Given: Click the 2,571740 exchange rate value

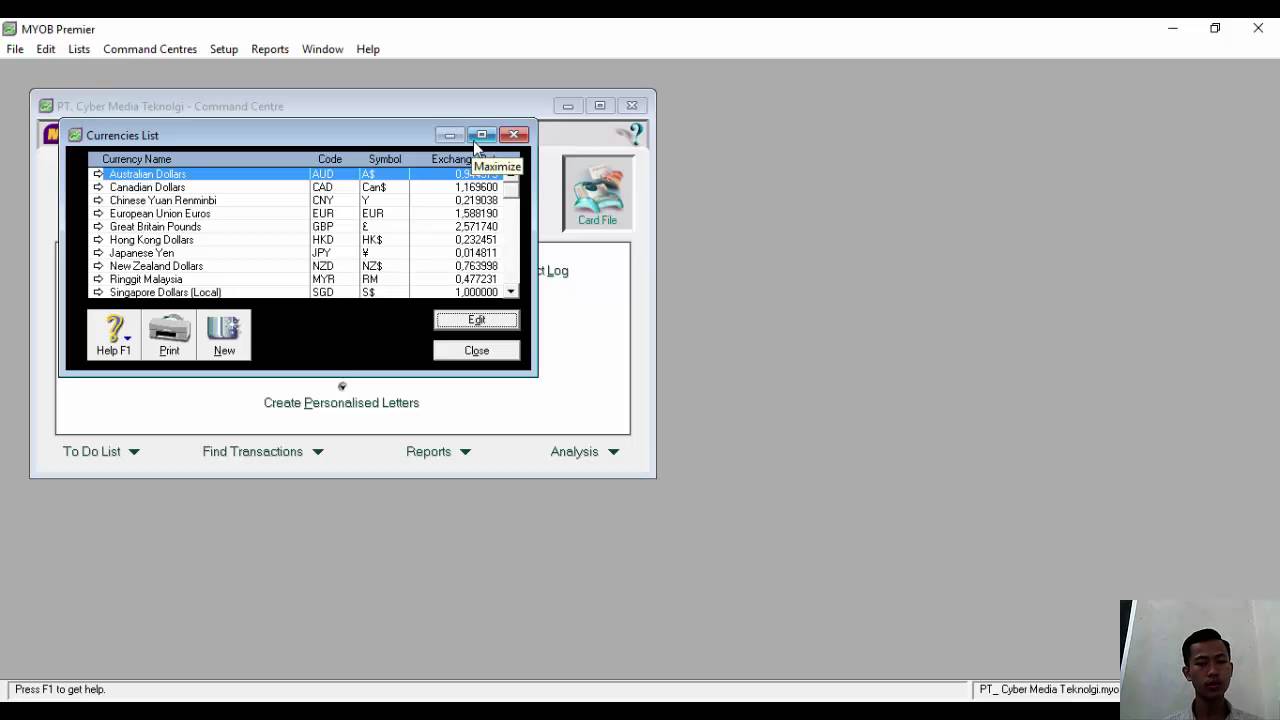Looking at the screenshot, I should tap(476, 226).
